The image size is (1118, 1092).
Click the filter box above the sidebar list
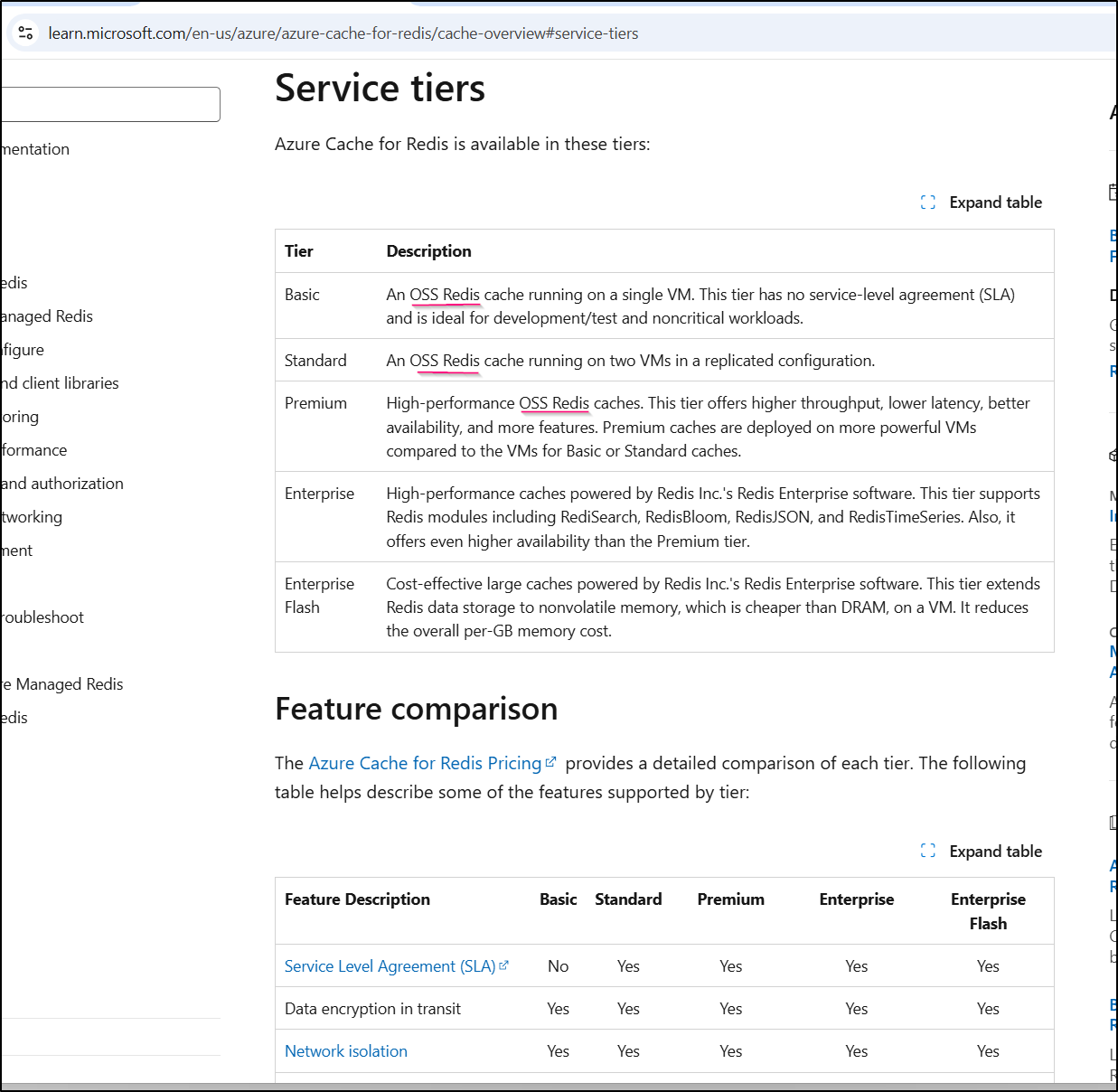point(109,104)
